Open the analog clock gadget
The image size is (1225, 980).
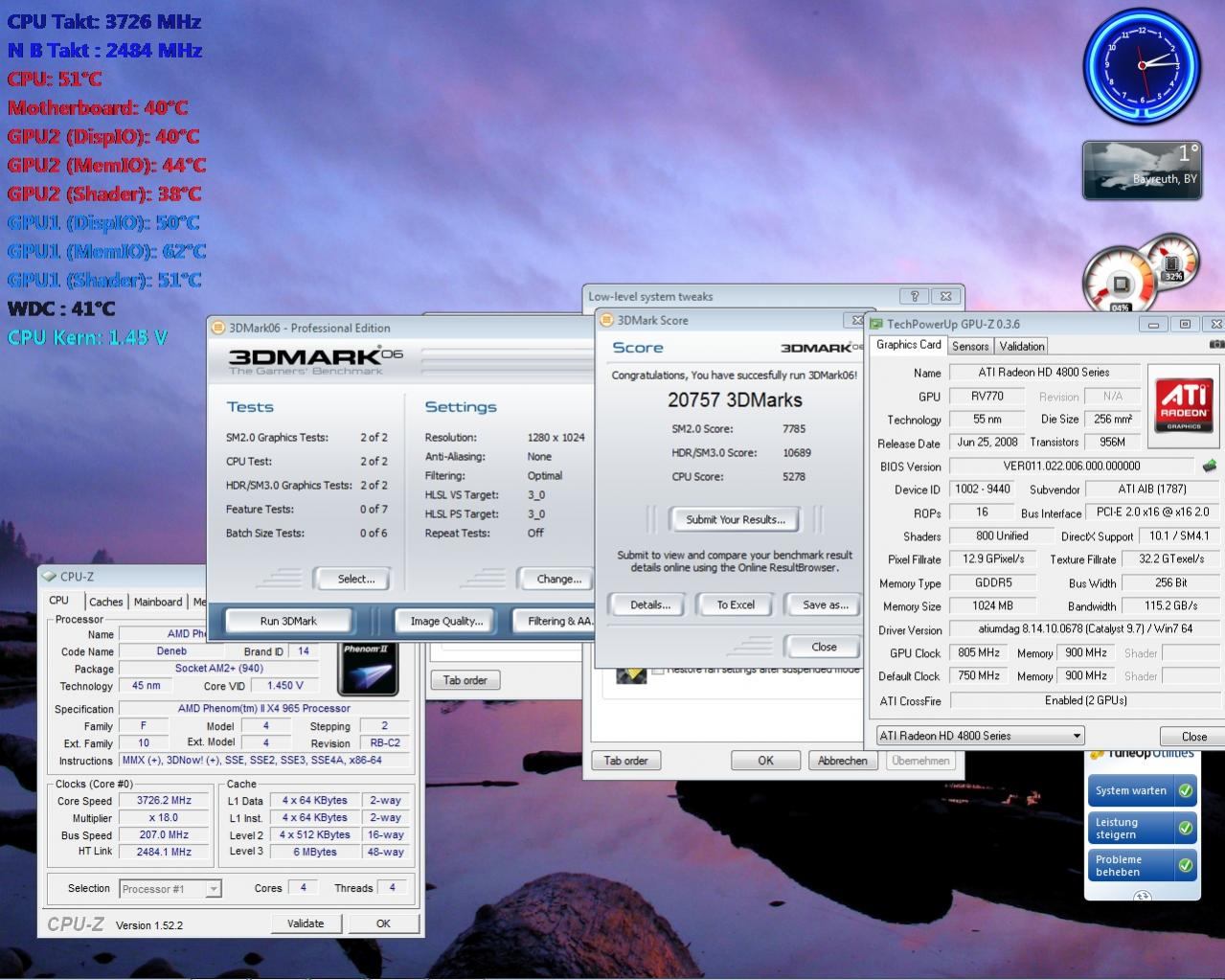(x=1142, y=65)
